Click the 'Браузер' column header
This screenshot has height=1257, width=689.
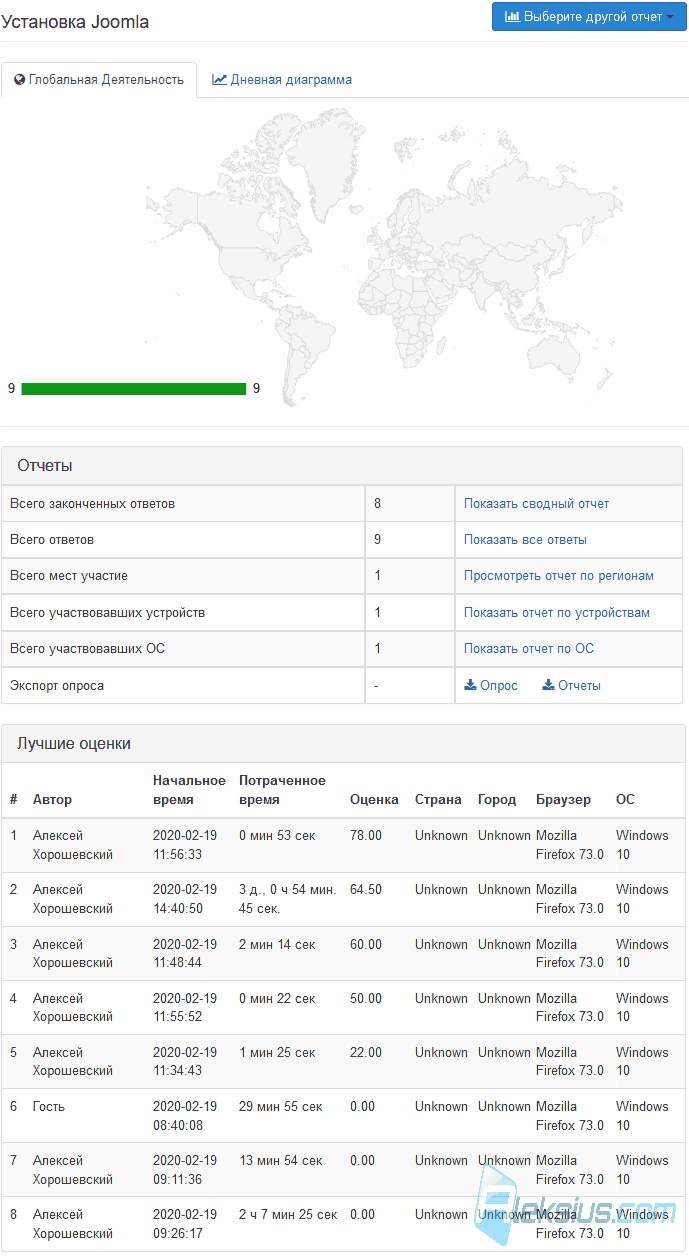[563, 799]
